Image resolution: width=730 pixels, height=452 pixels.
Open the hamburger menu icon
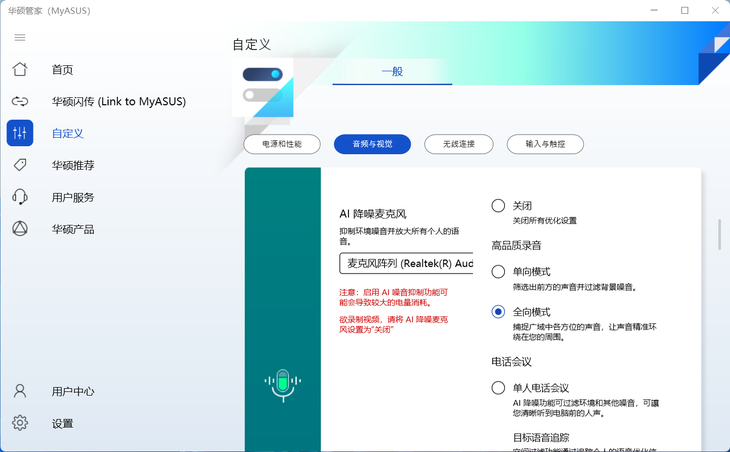(x=20, y=37)
